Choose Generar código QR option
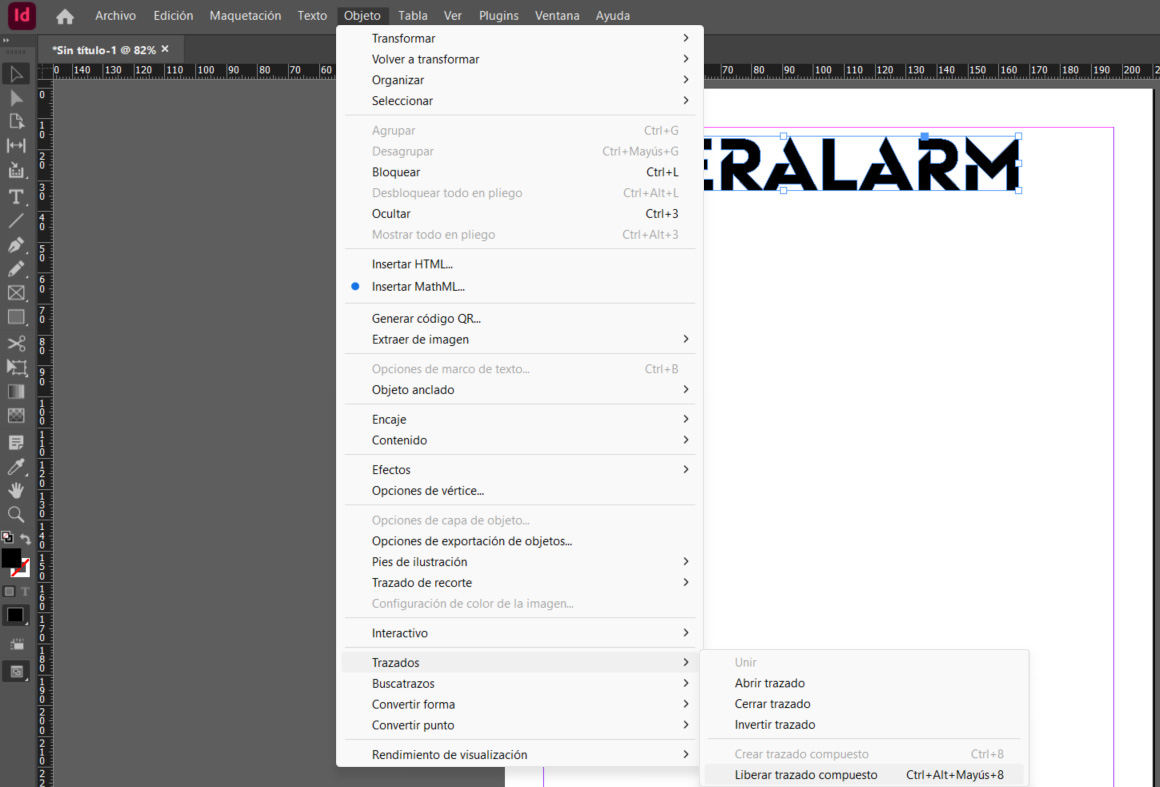Viewport: 1160px width, 787px height. [426, 318]
